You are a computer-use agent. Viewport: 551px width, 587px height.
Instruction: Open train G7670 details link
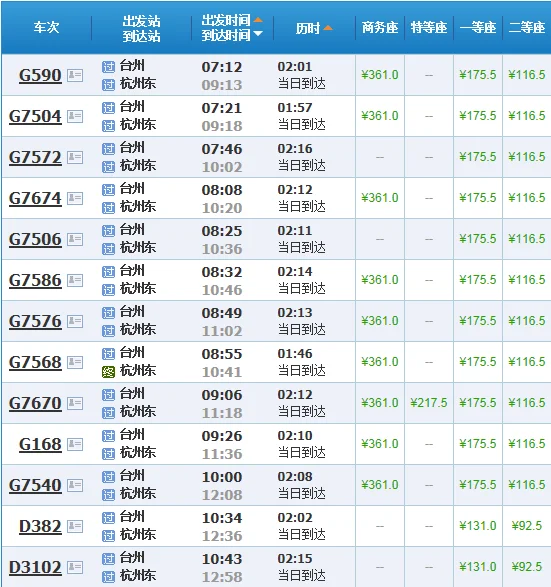click(x=35, y=403)
